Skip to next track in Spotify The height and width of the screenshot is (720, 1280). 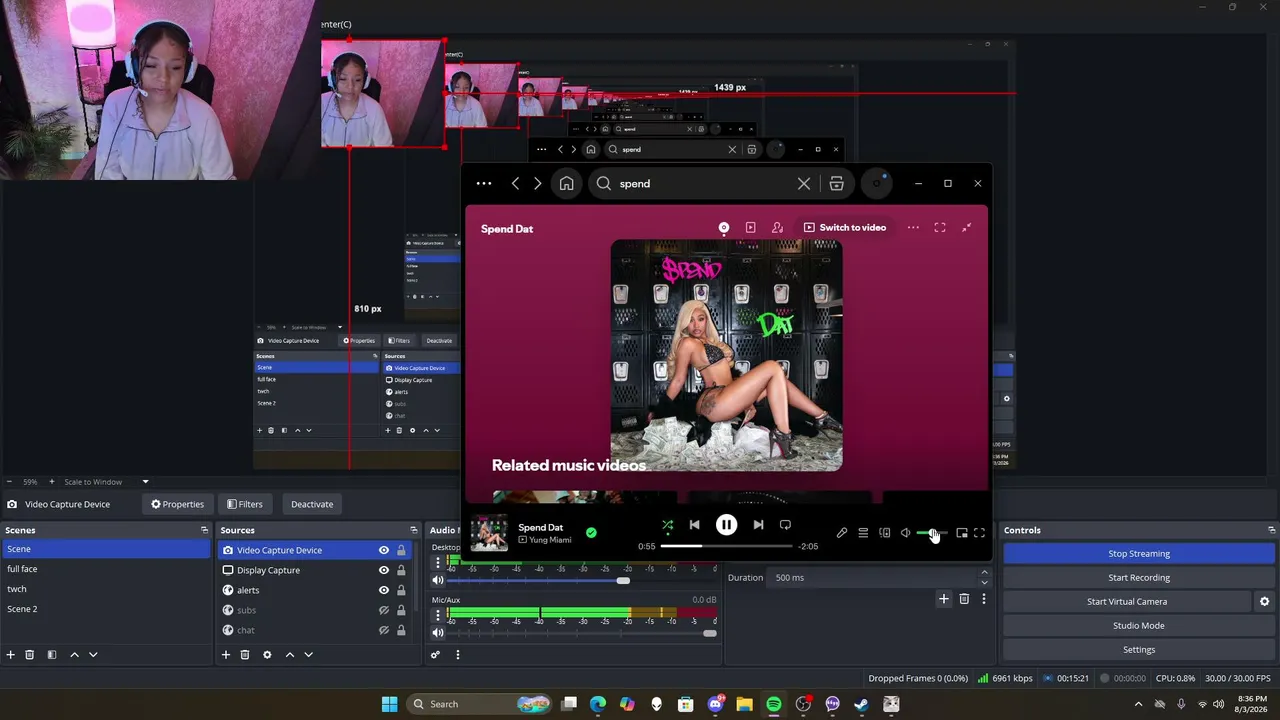point(758,525)
